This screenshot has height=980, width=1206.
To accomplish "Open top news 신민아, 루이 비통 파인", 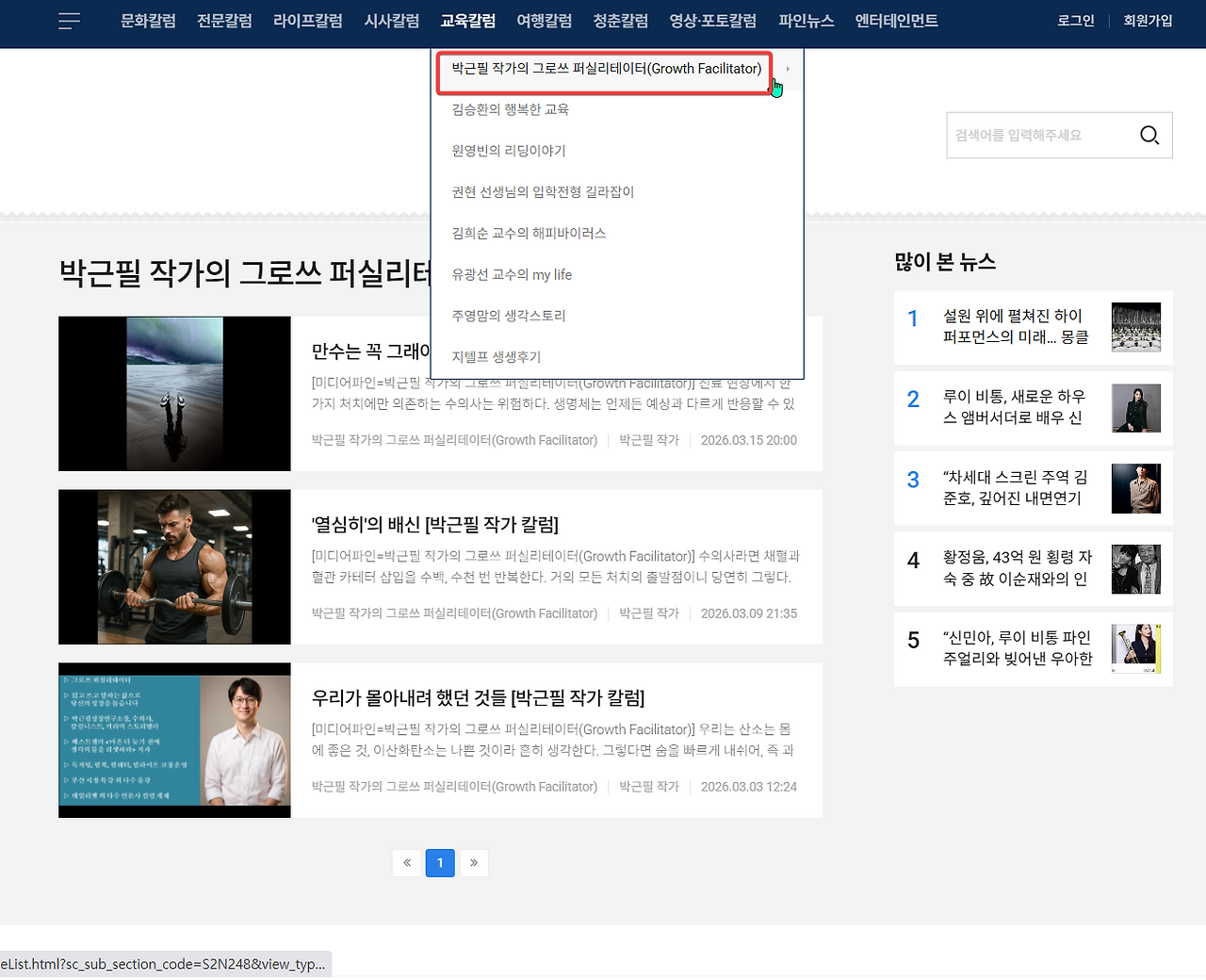I will 1018,648.
